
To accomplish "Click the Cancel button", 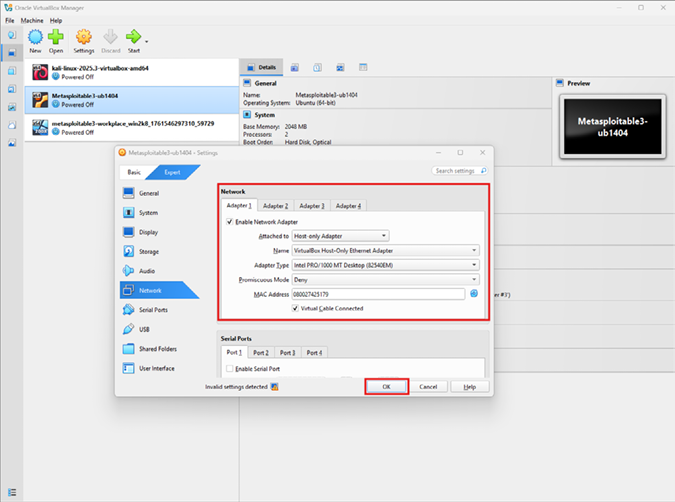I will [x=428, y=387].
